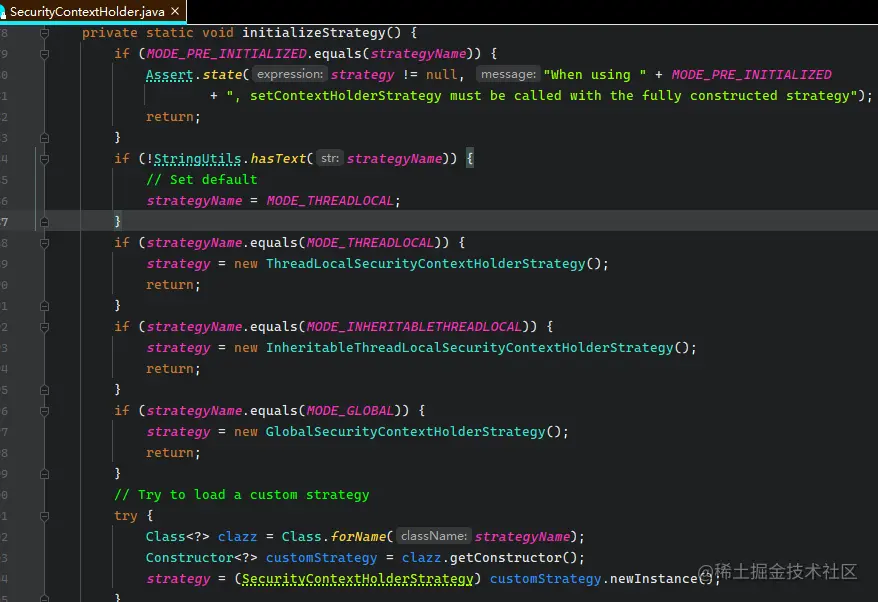878x602 pixels.
Task: Click the '// Set default' comment
Action: 202,180
